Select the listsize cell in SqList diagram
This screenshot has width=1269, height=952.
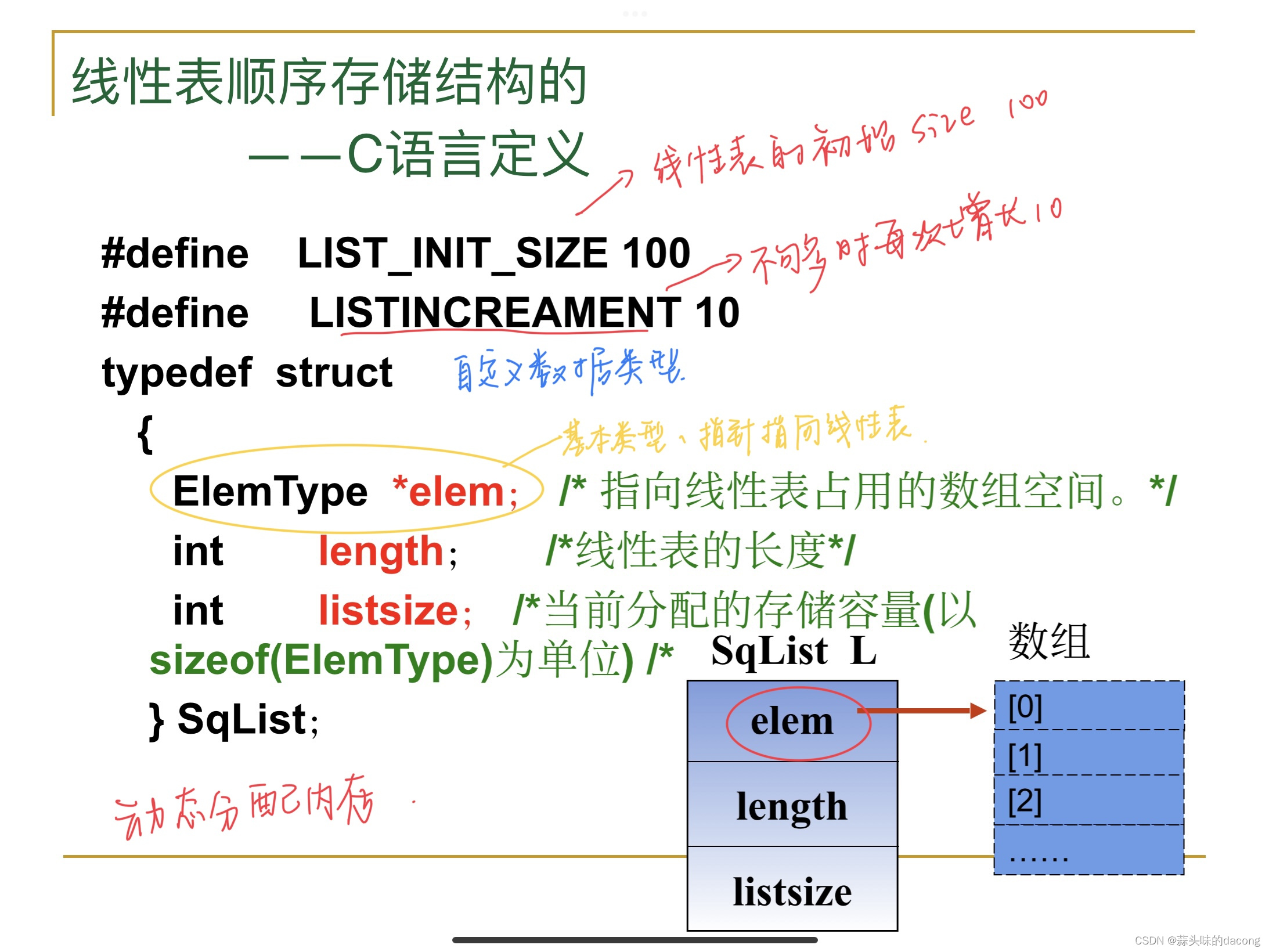pyautogui.click(x=792, y=891)
